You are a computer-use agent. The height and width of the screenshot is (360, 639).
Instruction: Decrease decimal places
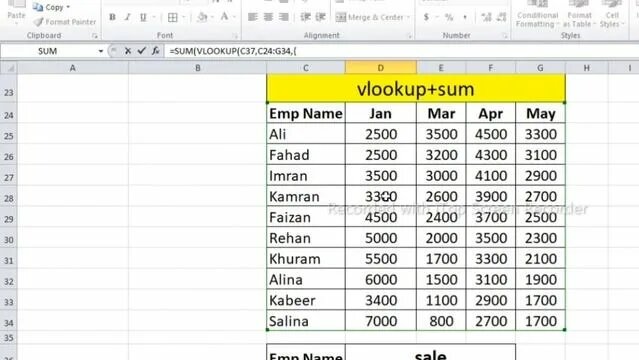(x=502, y=17)
